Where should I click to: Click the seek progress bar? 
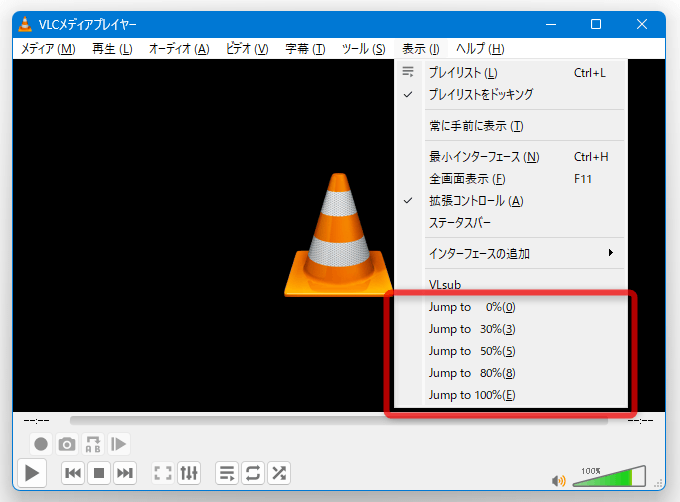(339, 421)
